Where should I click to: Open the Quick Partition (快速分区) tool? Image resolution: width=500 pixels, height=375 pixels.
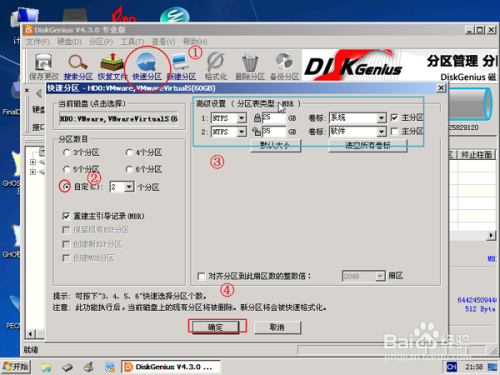(x=147, y=67)
